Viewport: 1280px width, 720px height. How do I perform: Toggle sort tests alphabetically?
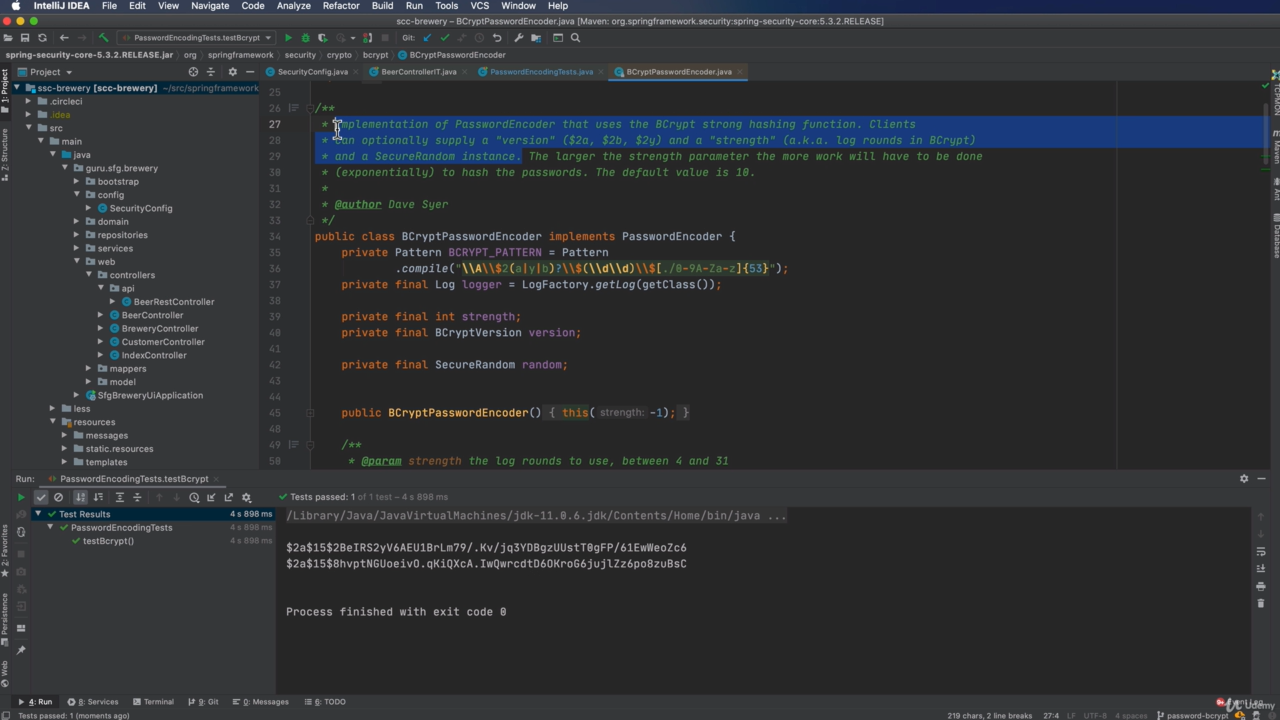[81, 497]
